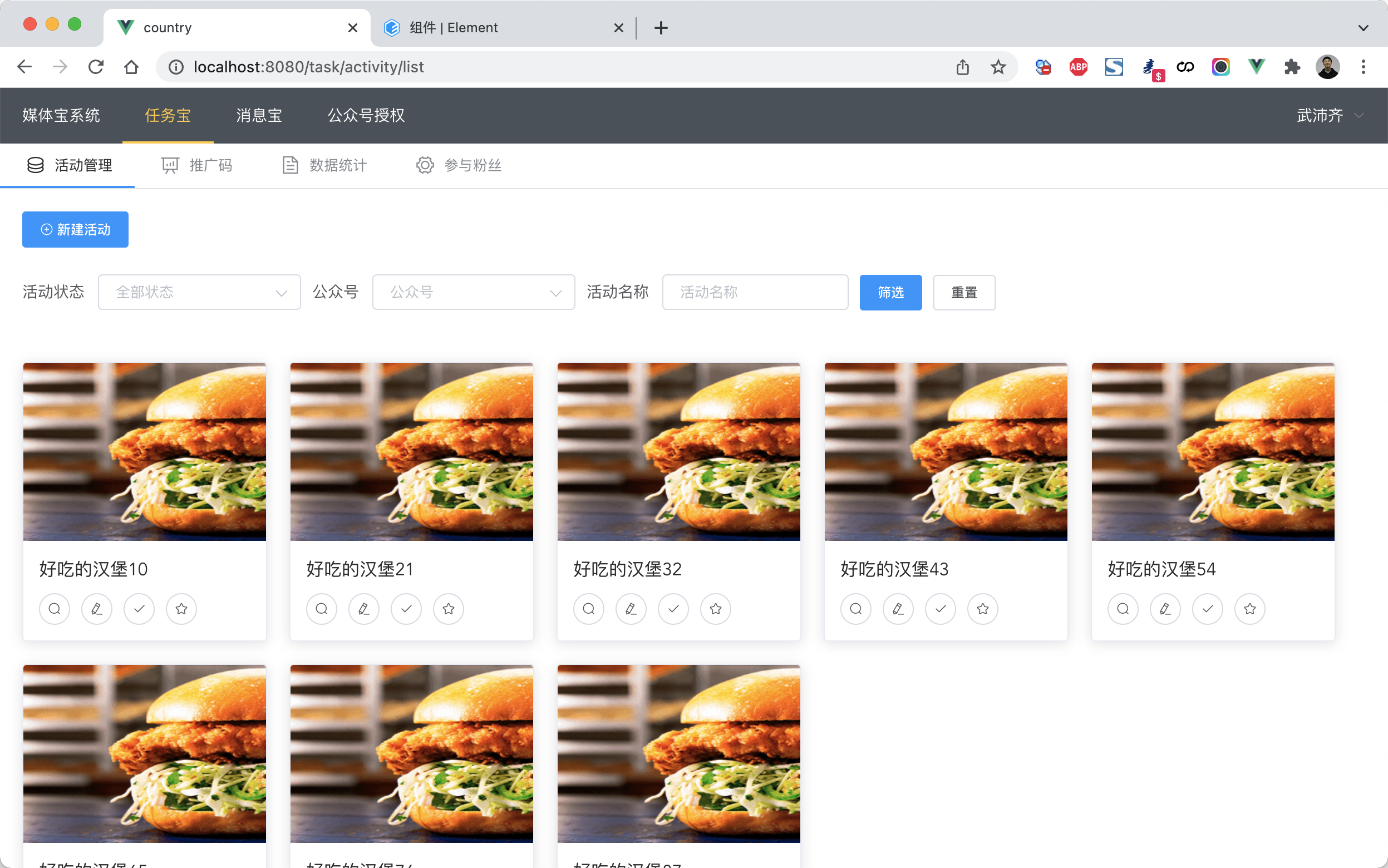Click star icon on 好吃的汉堡10 card
The image size is (1388, 868).
[181, 609]
